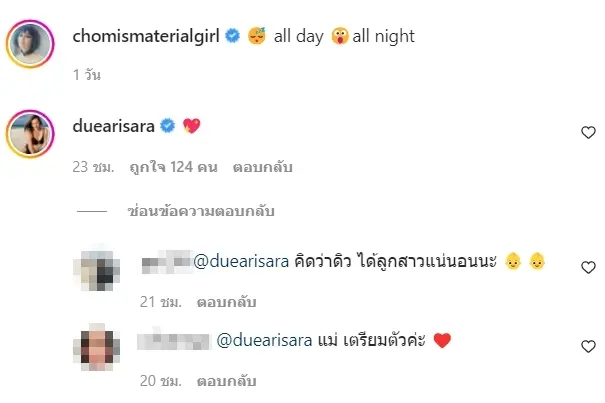Click the 1 วัน post timestamp

(87, 75)
